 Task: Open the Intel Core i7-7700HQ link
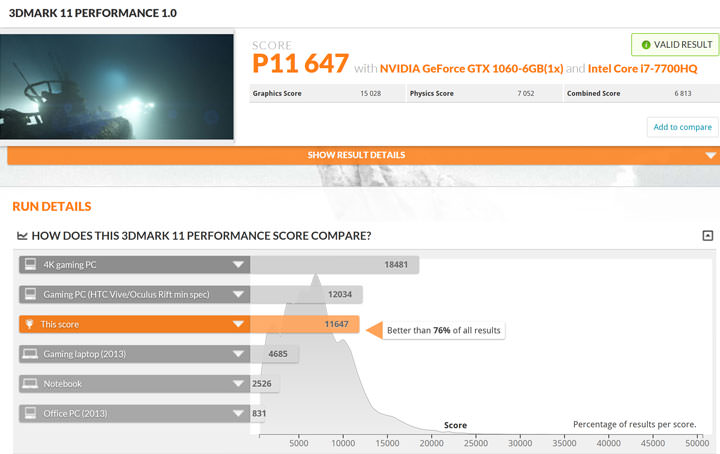point(642,67)
